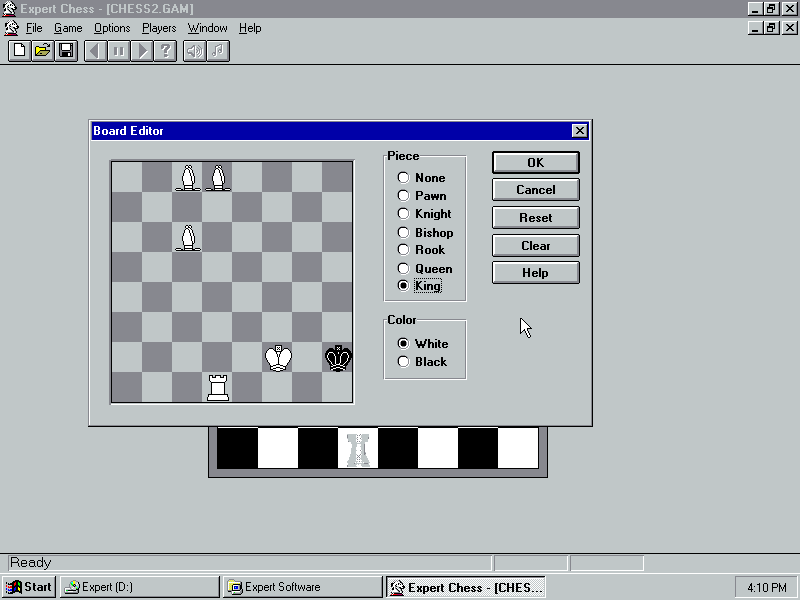Switch to Expert (D:) taskbar window

click(139, 587)
